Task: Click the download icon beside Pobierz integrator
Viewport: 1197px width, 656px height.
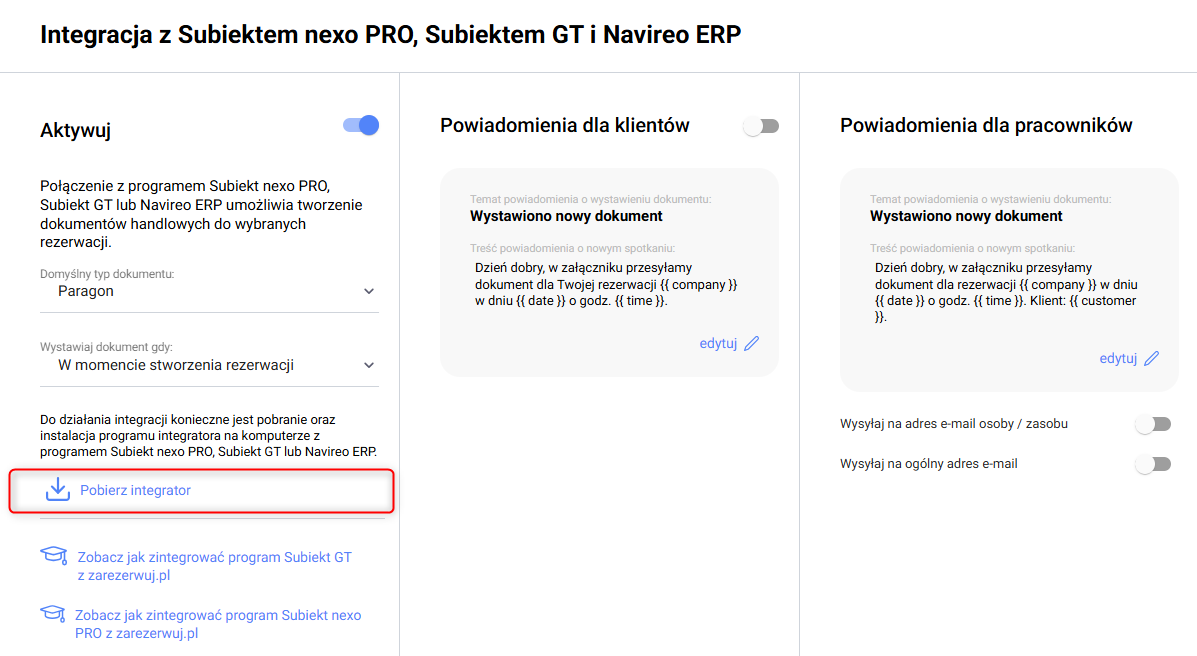Action: click(58, 489)
